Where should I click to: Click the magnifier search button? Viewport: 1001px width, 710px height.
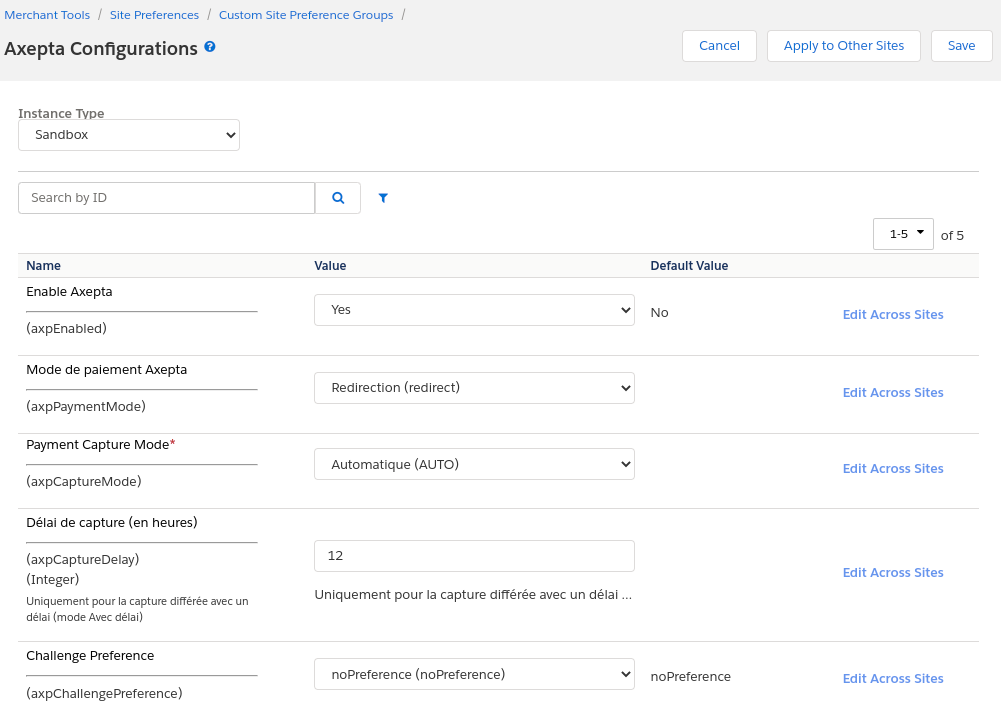338,198
